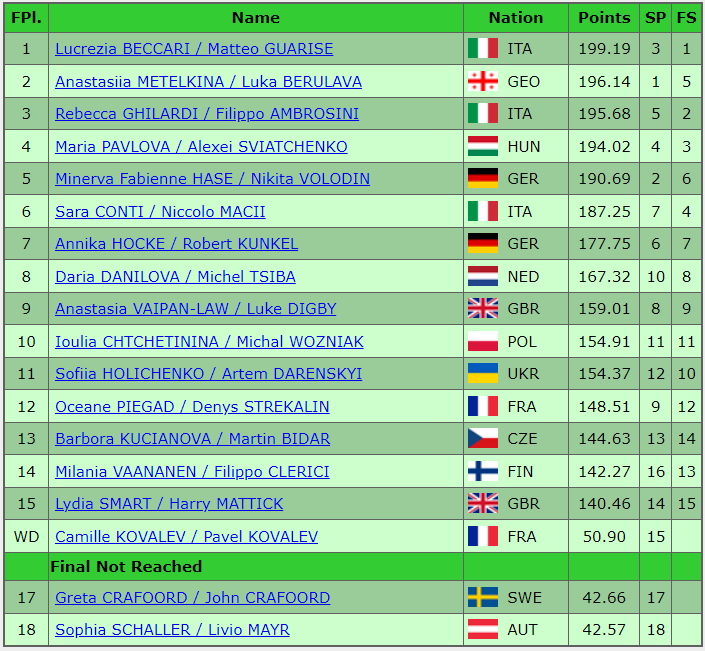The height and width of the screenshot is (651, 705).
Task: Visit Greta CRAFOORD / John CRAFOORD link
Action: (192, 598)
